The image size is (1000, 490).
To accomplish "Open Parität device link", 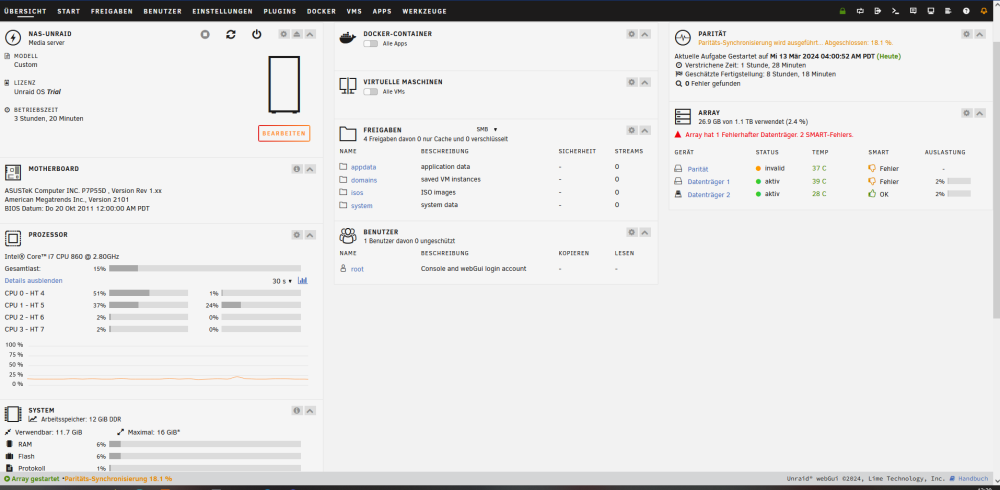I will click(x=698, y=169).
